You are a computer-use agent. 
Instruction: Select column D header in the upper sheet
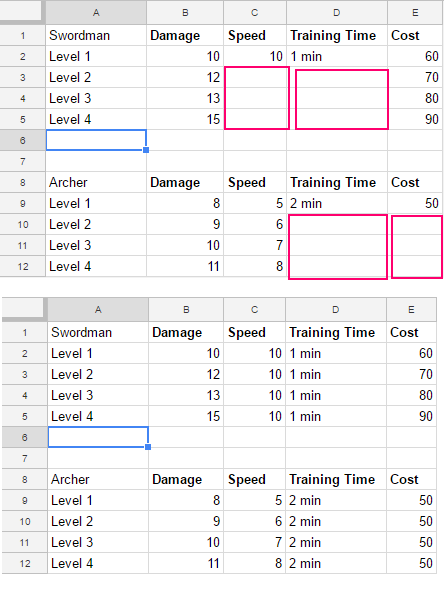pos(337,13)
